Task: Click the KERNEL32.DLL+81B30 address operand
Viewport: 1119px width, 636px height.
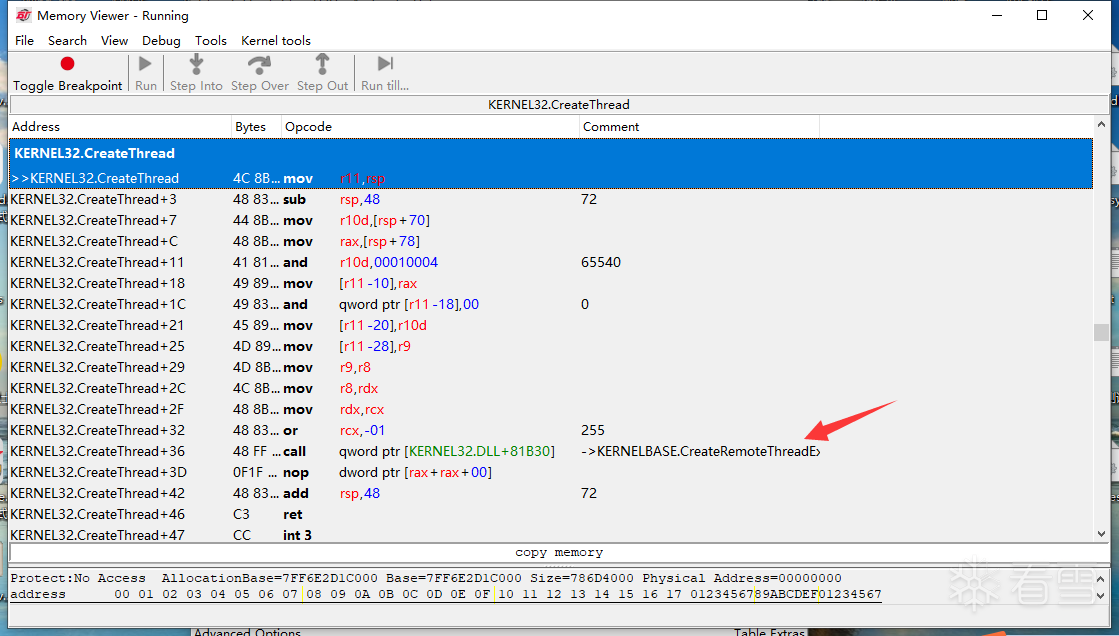Action: (x=479, y=451)
